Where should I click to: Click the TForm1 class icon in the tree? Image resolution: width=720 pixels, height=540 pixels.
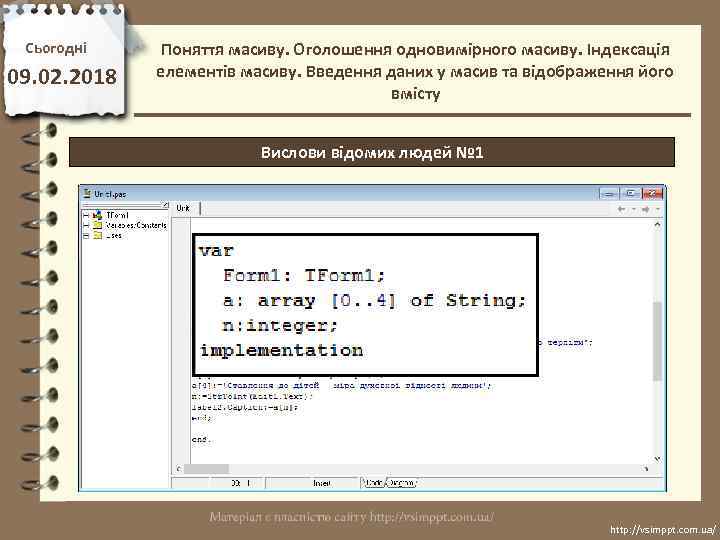click(97, 215)
